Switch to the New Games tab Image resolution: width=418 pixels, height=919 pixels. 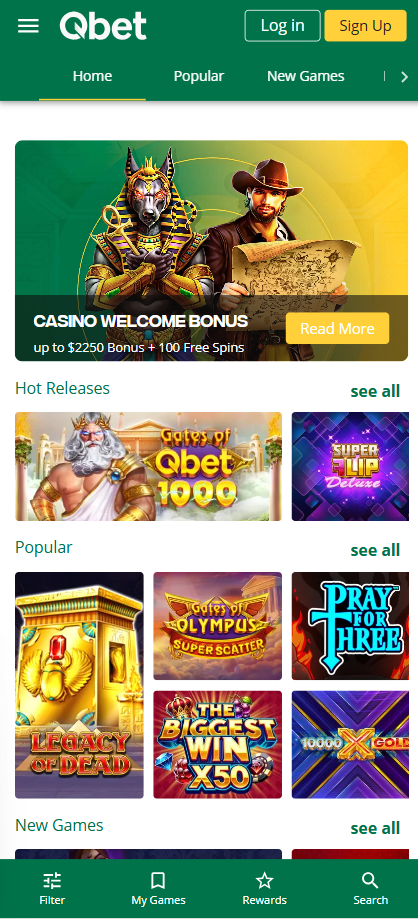coord(305,76)
